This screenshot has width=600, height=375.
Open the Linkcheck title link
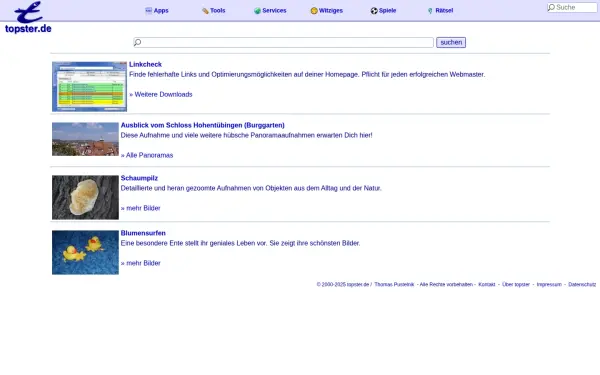click(x=145, y=64)
